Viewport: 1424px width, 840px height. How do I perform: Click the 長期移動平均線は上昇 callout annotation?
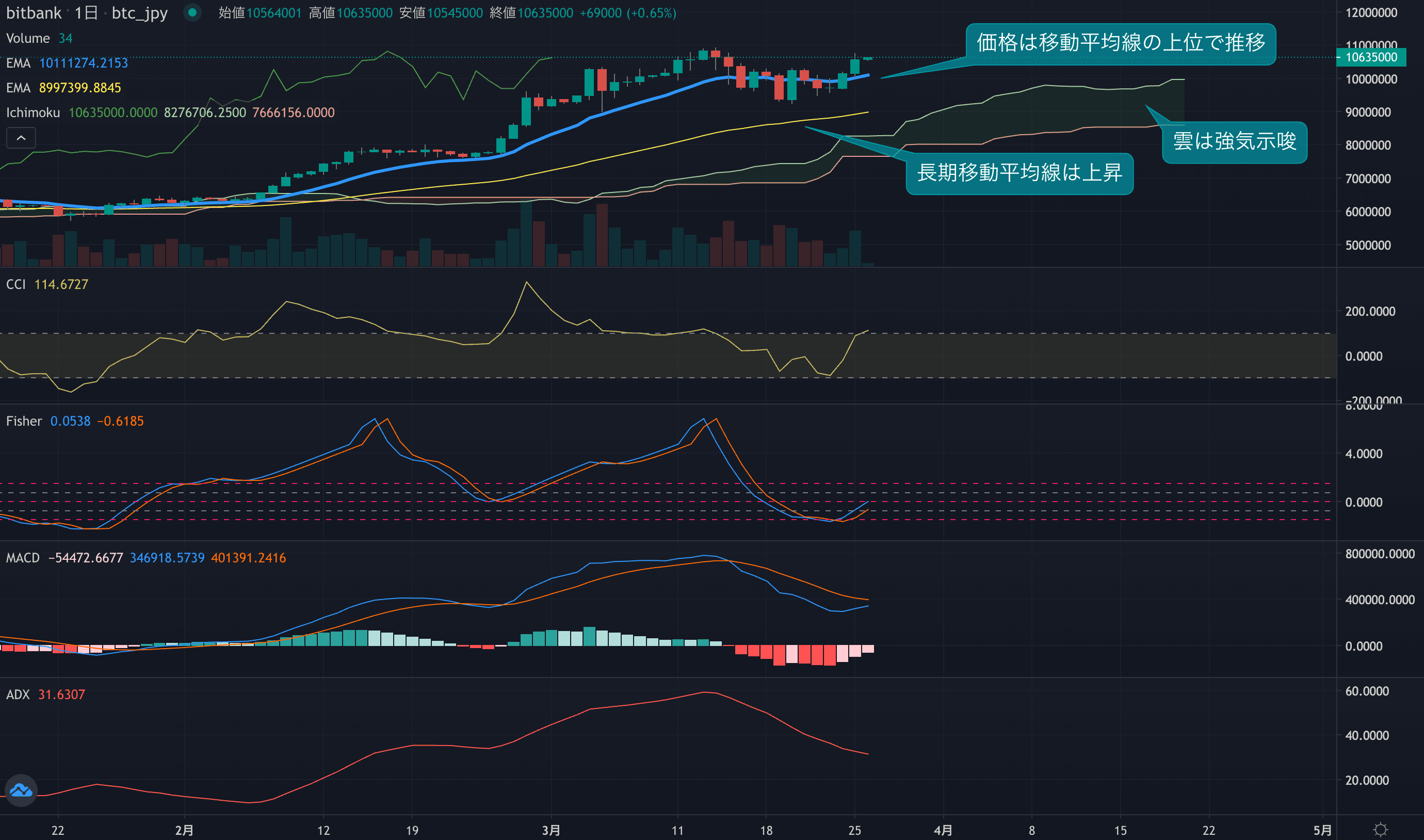(x=1019, y=173)
